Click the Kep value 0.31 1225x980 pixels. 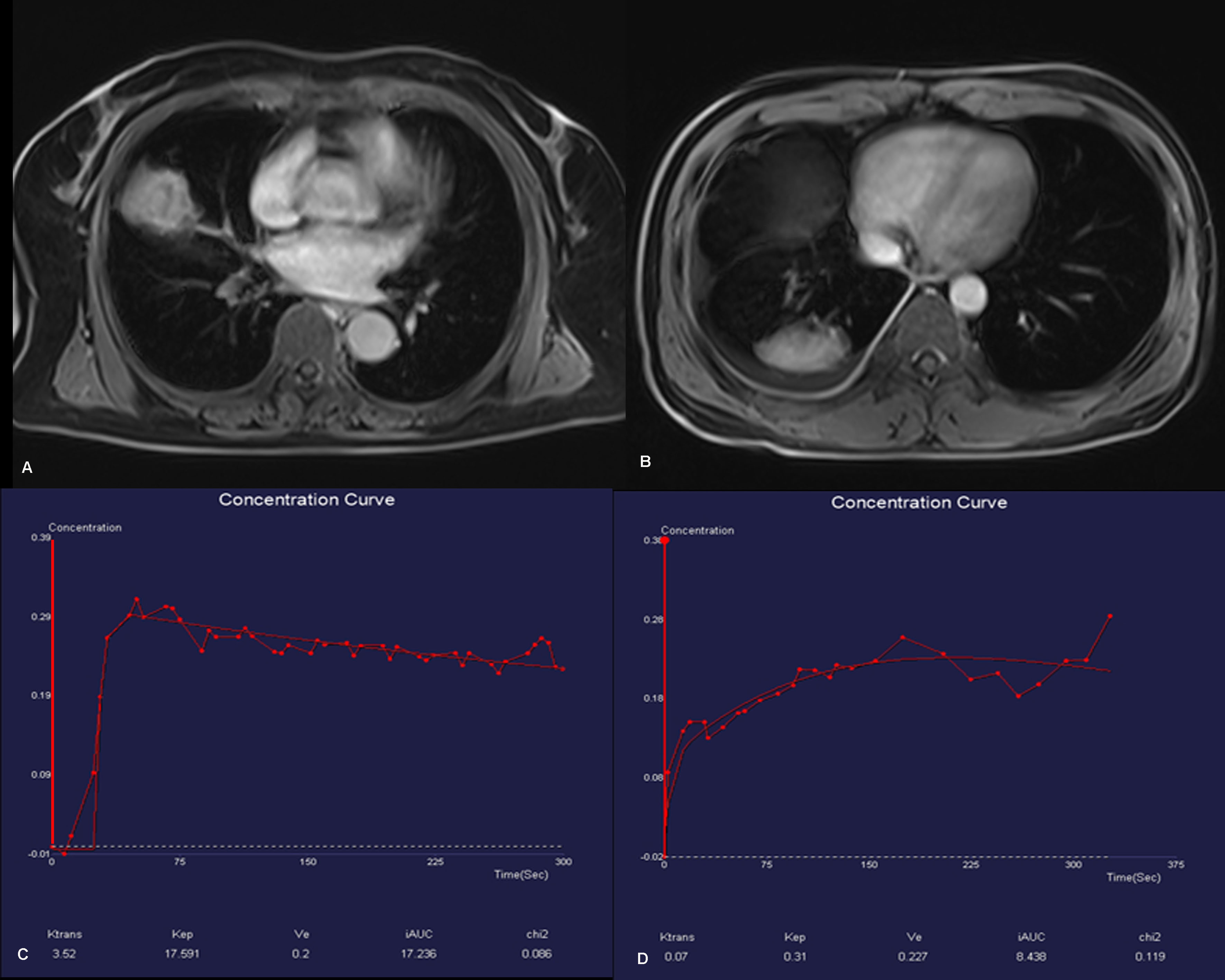pyautogui.click(x=794, y=957)
